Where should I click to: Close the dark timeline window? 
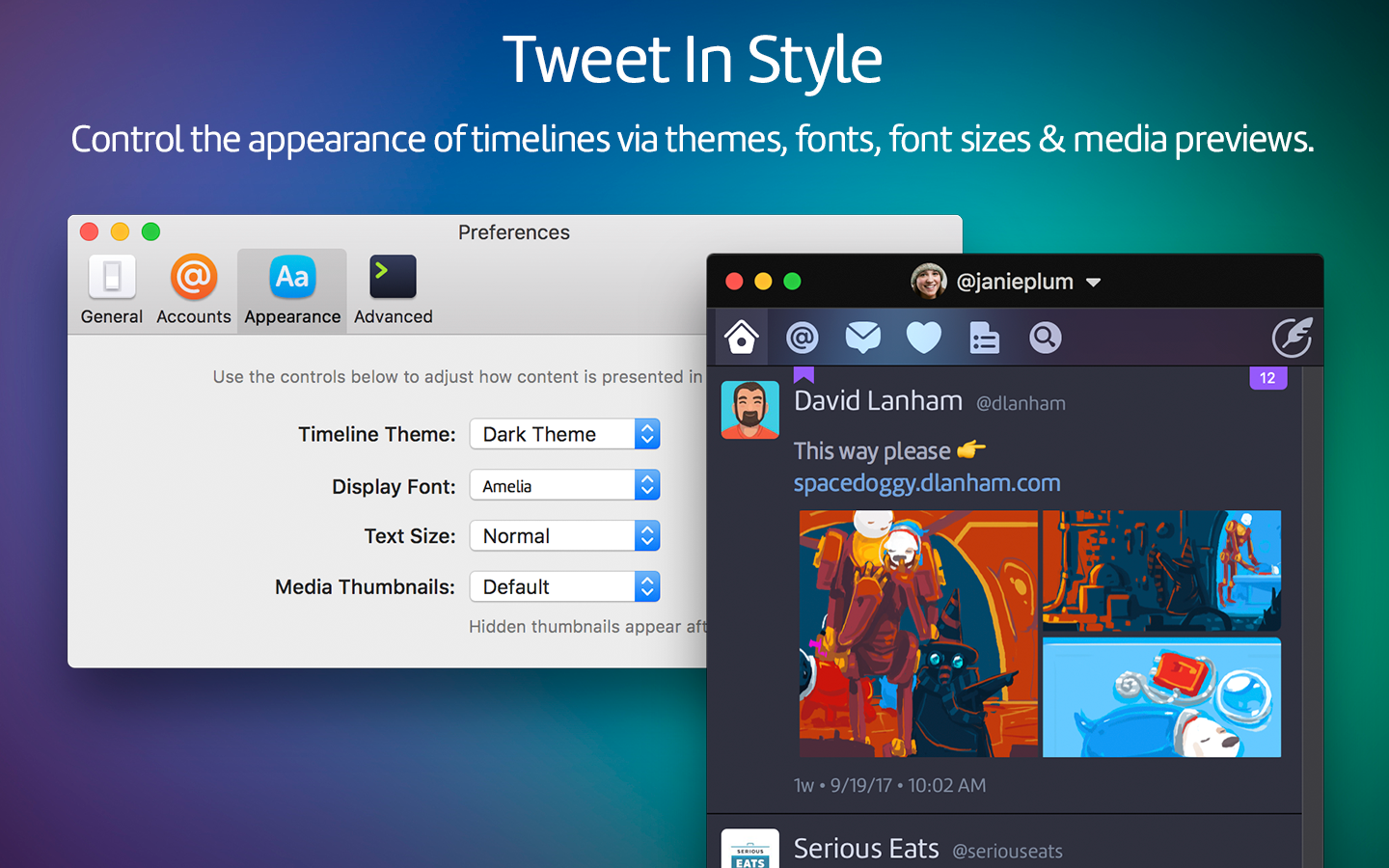(x=734, y=282)
